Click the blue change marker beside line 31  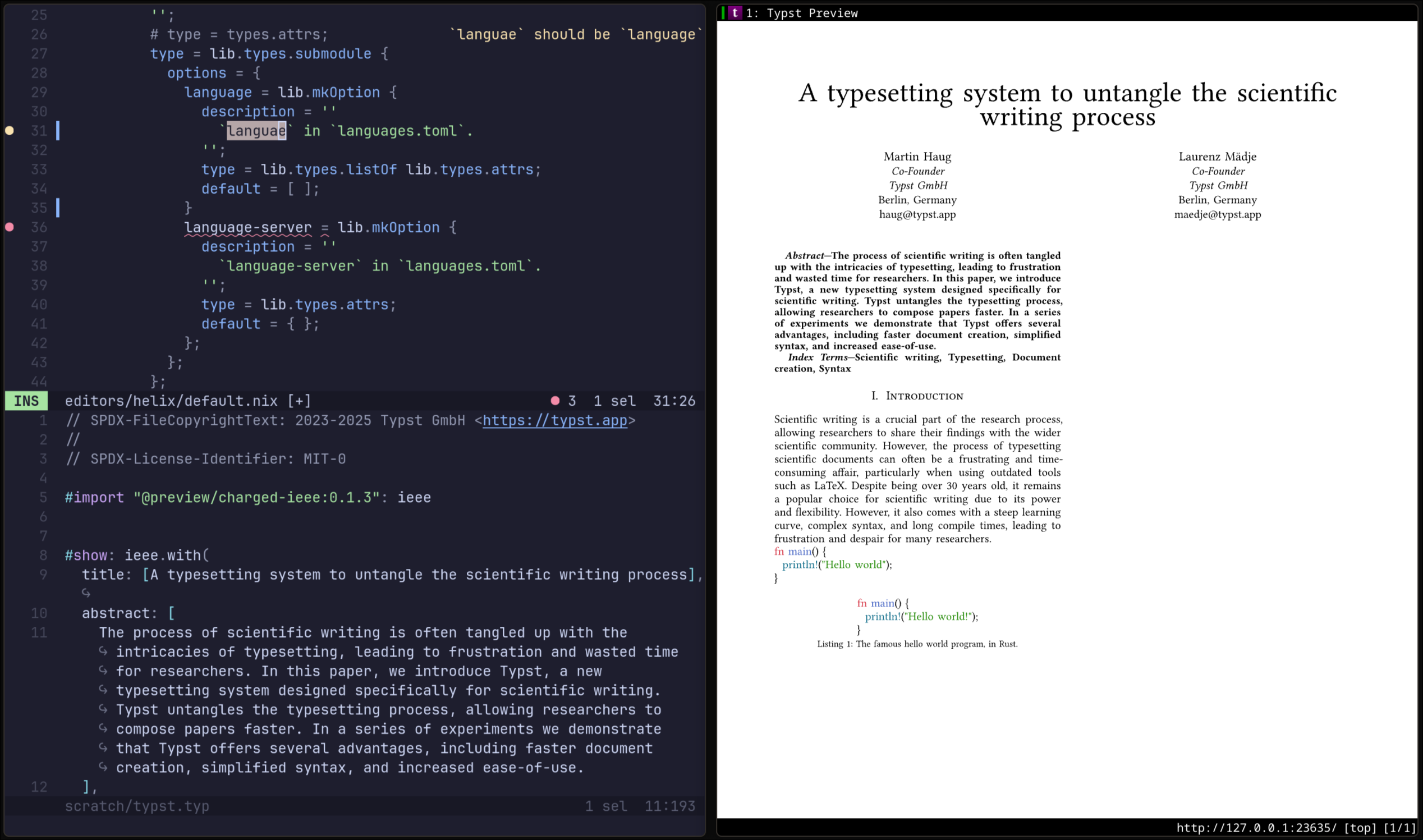(58, 131)
